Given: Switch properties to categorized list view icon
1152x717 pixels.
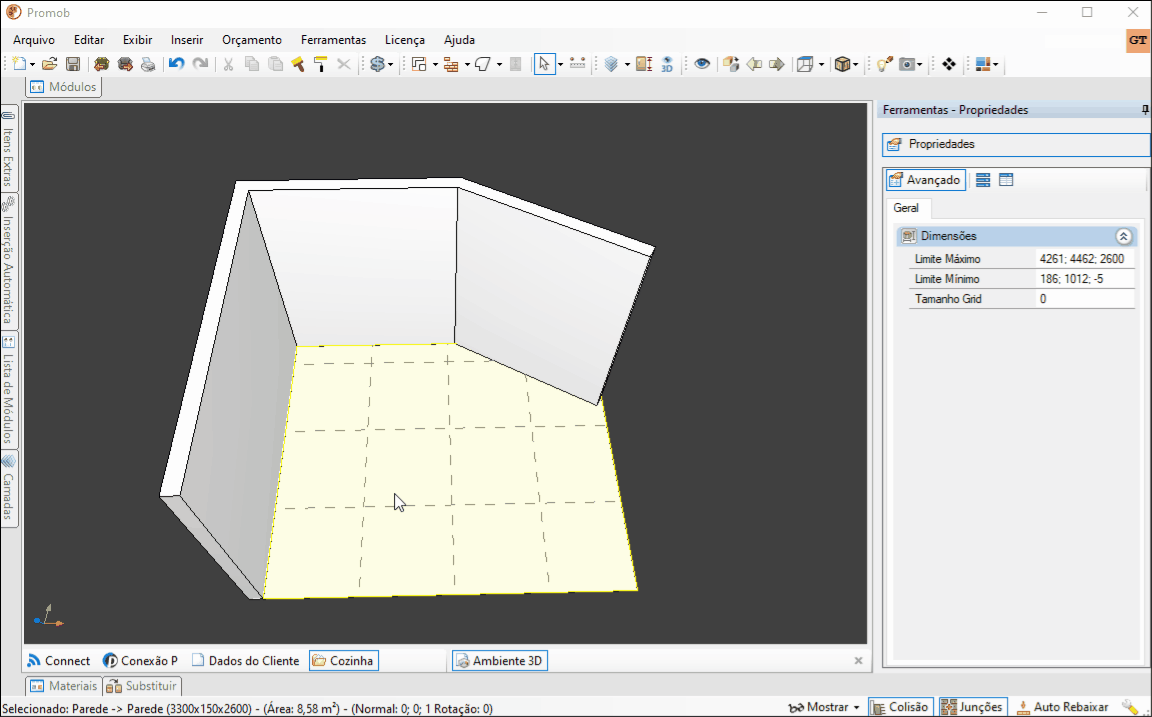Looking at the screenshot, I should pos(983,180).
